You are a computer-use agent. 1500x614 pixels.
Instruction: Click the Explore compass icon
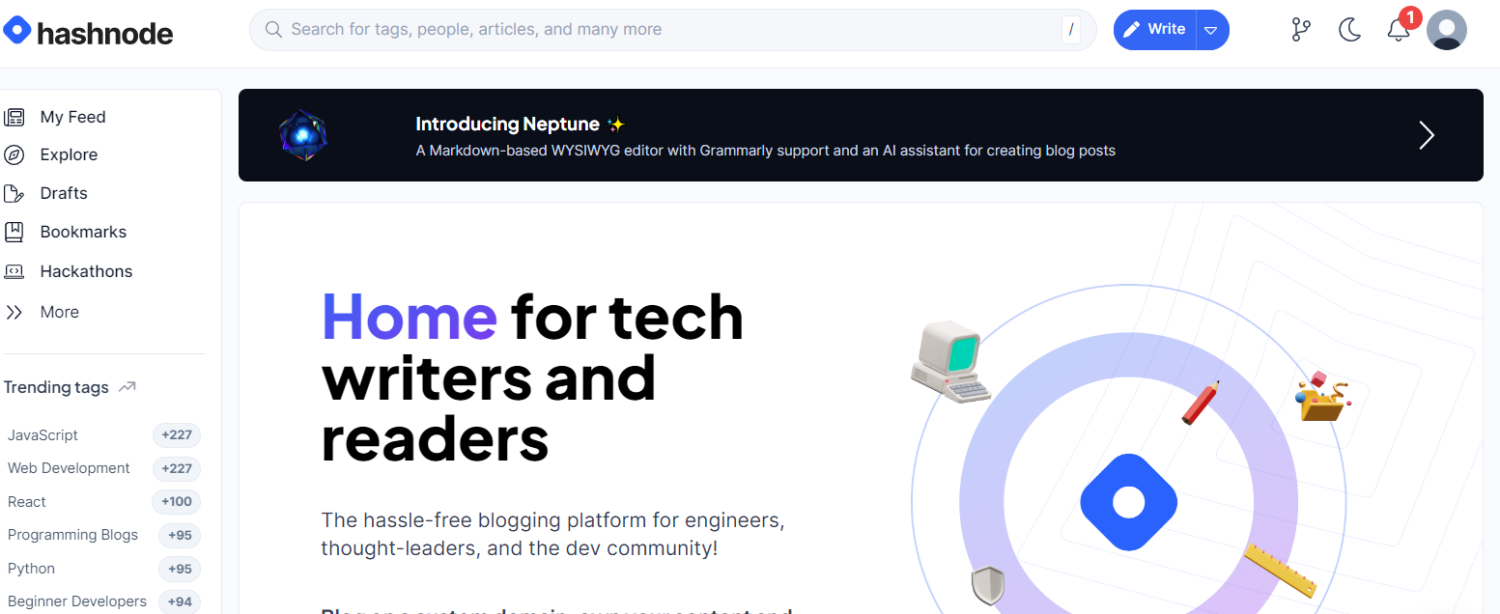[x=14, y=155]
